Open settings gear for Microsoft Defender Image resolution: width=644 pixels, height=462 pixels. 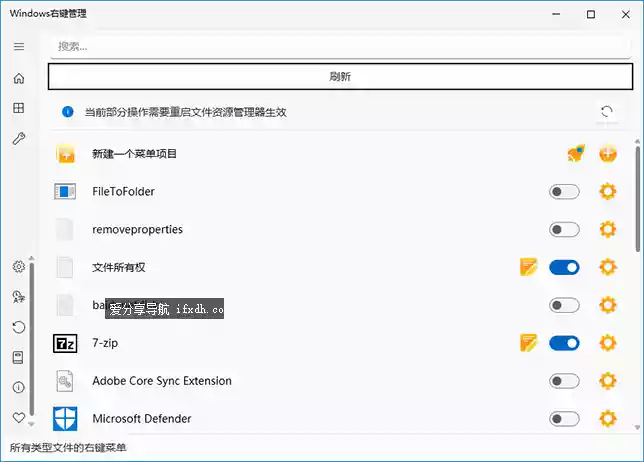(x=608, y=418)
